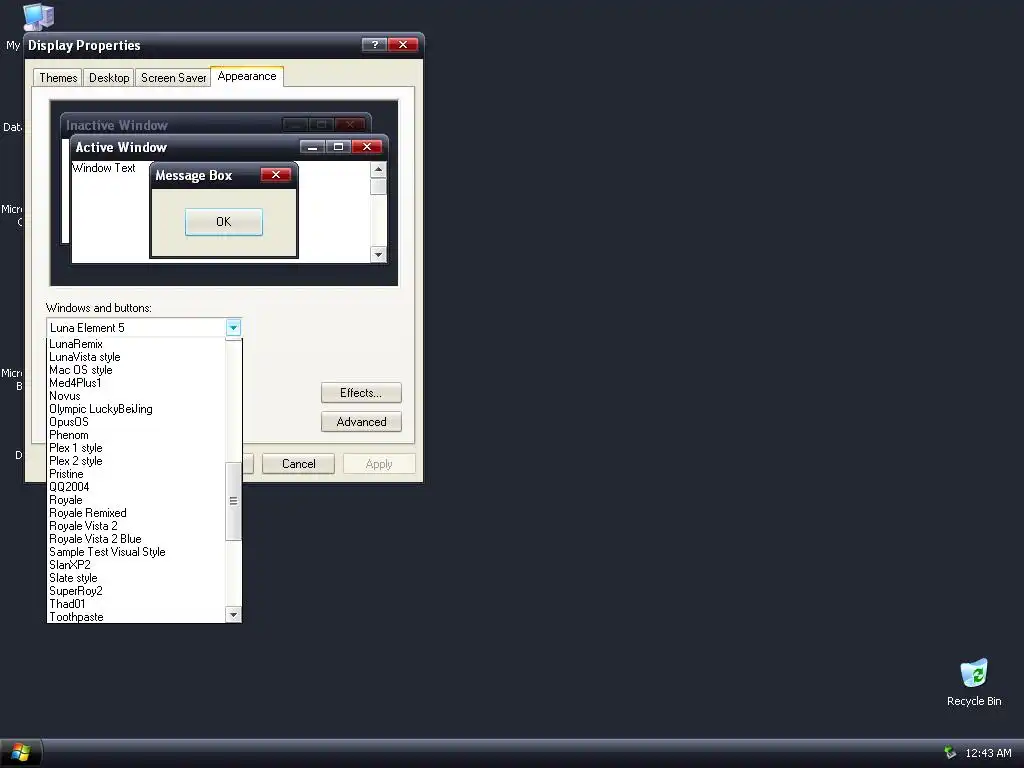1024x768 pixels.
Task: Close the Display Properties dialog
Action: point(403,44)
